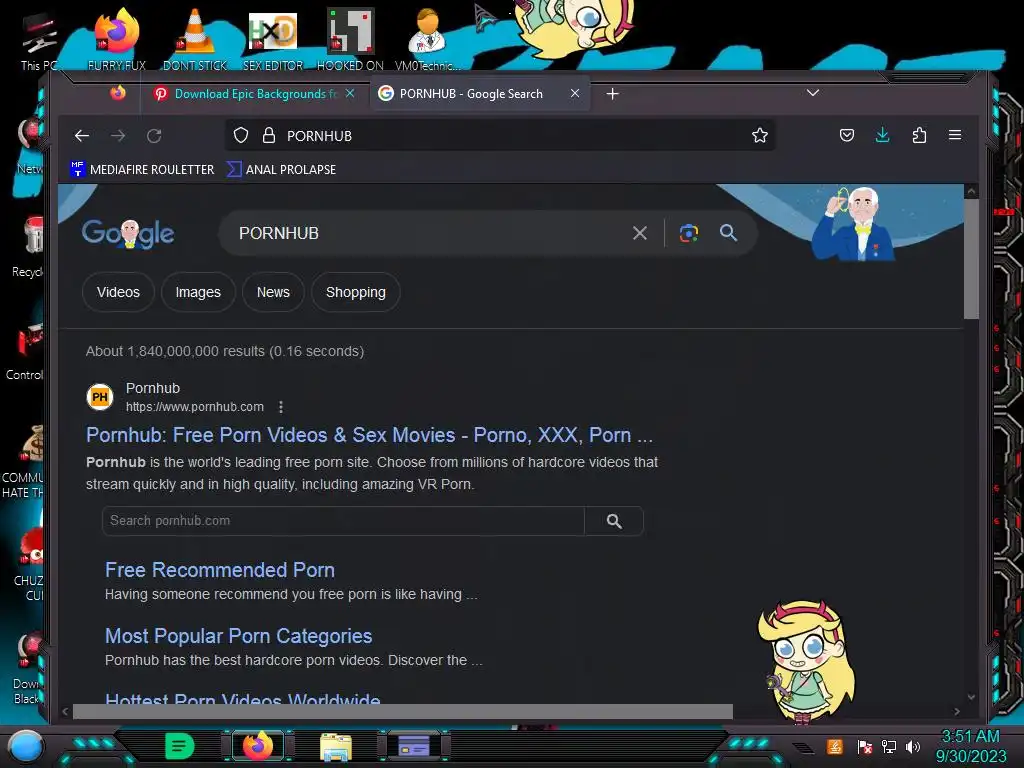Click the vertical page scrollbar thumb
Screen dimensions: 1024x768
click(971, 259)
